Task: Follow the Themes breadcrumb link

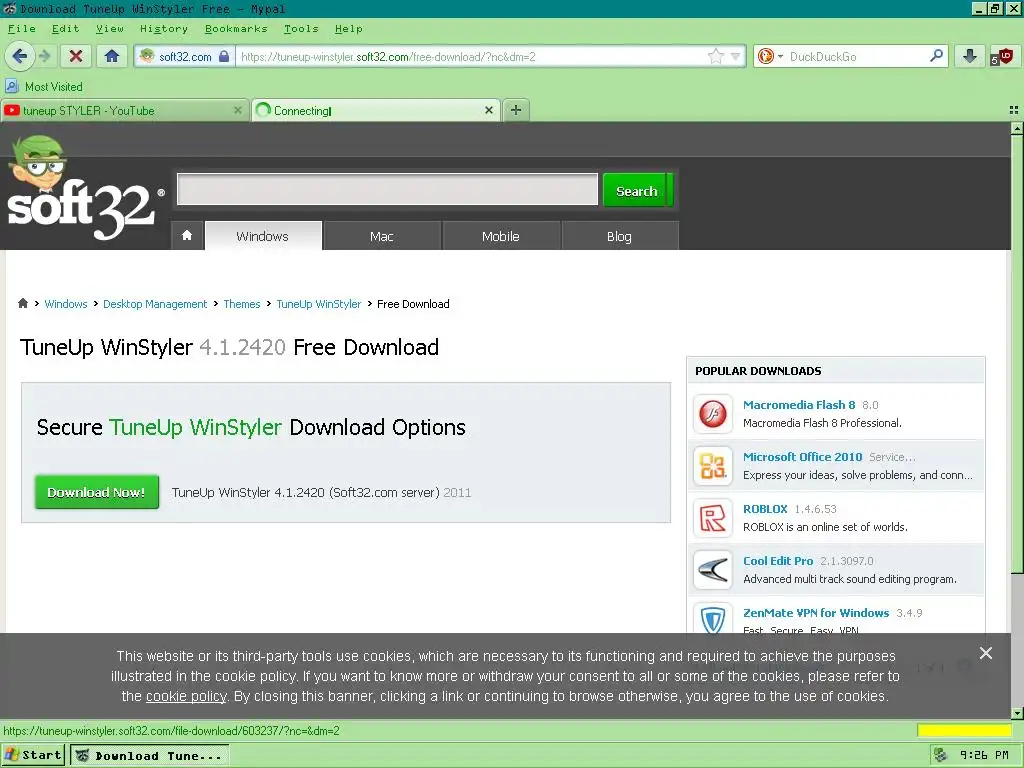Action: (x=242, y=304)
